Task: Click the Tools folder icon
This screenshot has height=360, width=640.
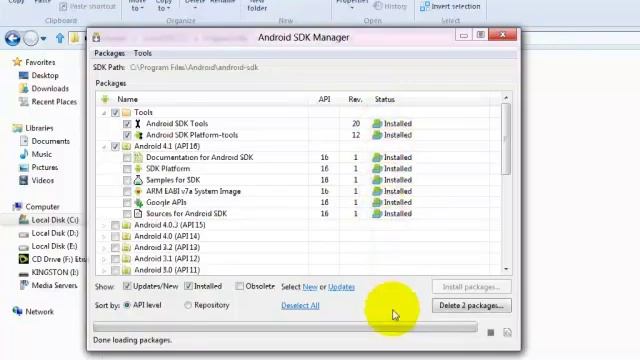Action: pos(126,112)
